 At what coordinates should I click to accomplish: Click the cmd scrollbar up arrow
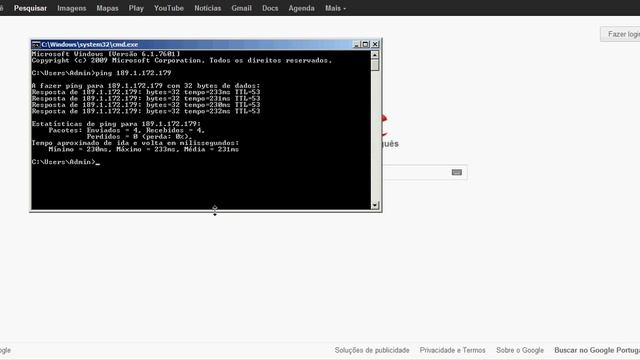(x=375, y=55)
